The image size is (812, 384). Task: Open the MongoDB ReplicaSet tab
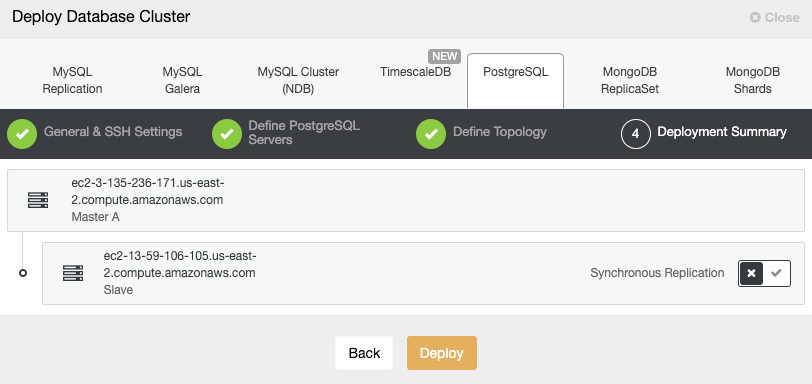pyautogui.click(x=630, y=80)
